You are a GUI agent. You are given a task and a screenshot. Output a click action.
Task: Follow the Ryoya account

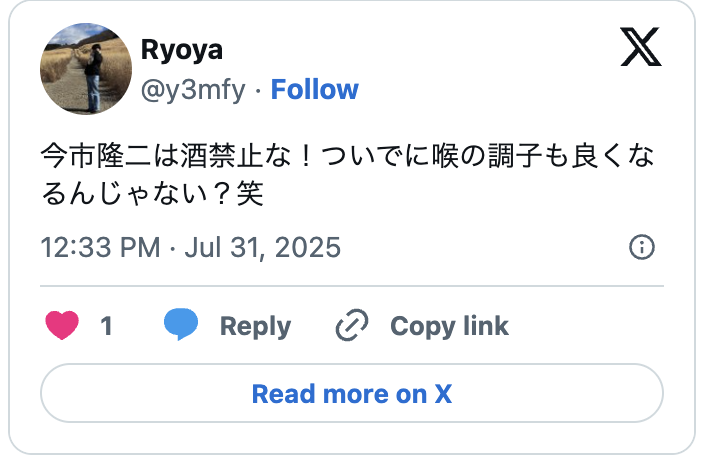(x=315, y=89)
